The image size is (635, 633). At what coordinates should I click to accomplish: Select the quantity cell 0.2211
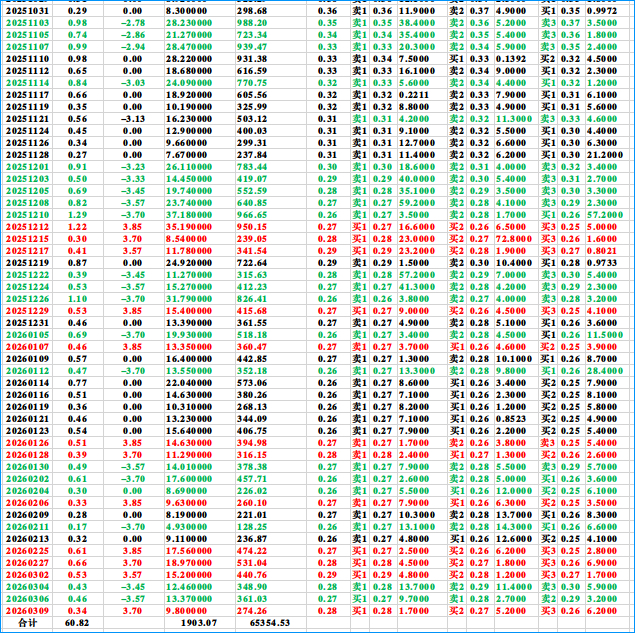[414, 95]
